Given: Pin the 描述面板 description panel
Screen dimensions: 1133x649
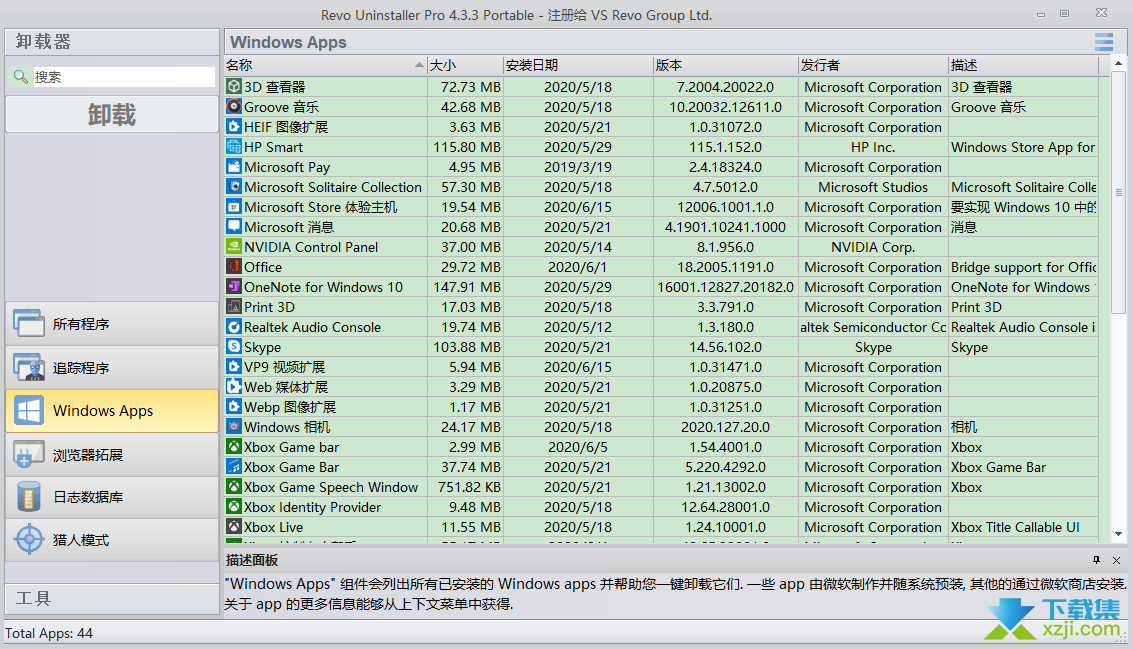Looking at the screenshot, I should 1096,560.
